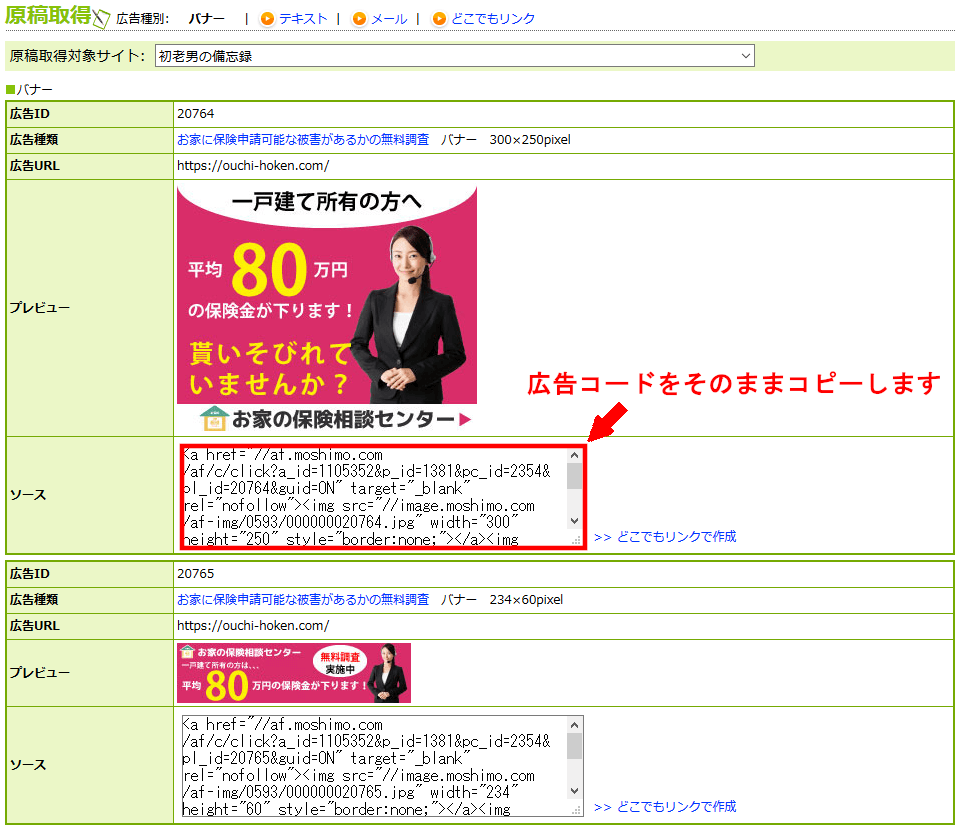Click the orange arrow icon beside どこでもリンク

click(x=439, y=19)
